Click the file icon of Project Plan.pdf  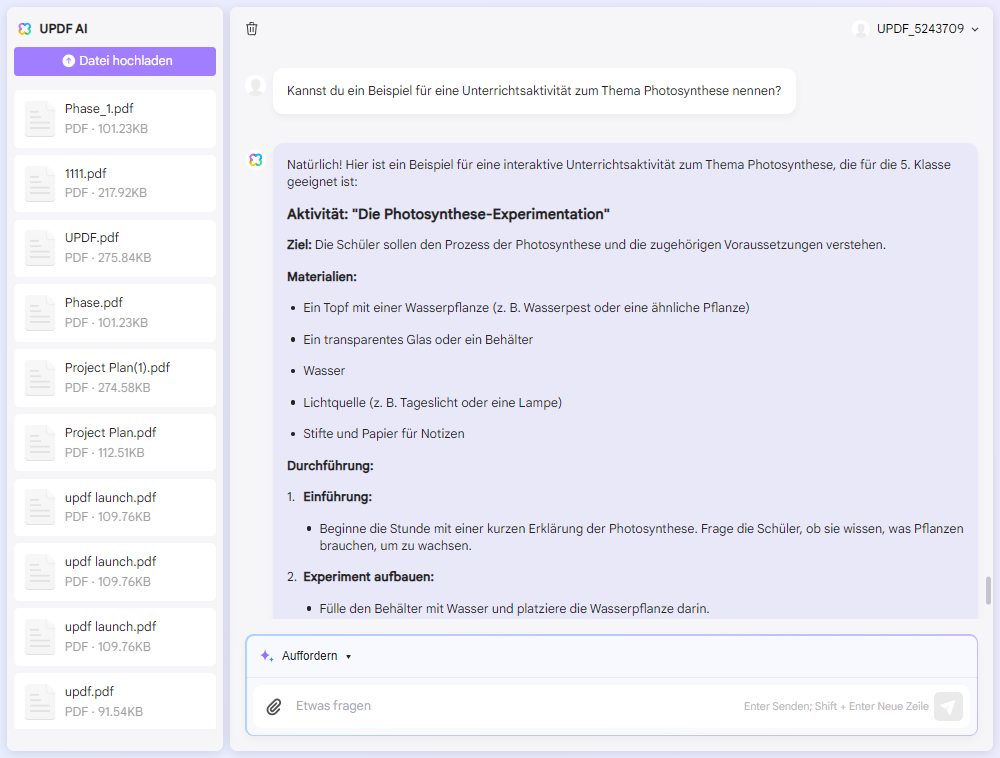[40, 443]
